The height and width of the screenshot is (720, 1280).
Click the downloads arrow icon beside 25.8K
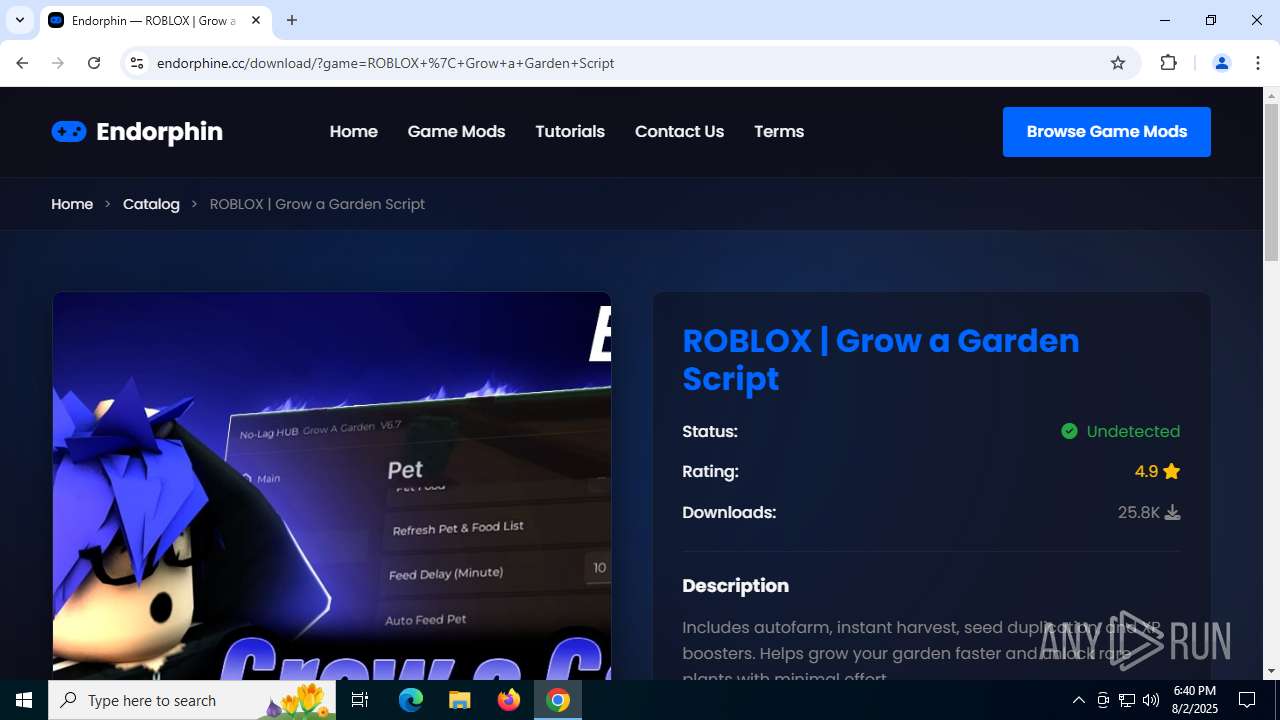[1173, 512]
